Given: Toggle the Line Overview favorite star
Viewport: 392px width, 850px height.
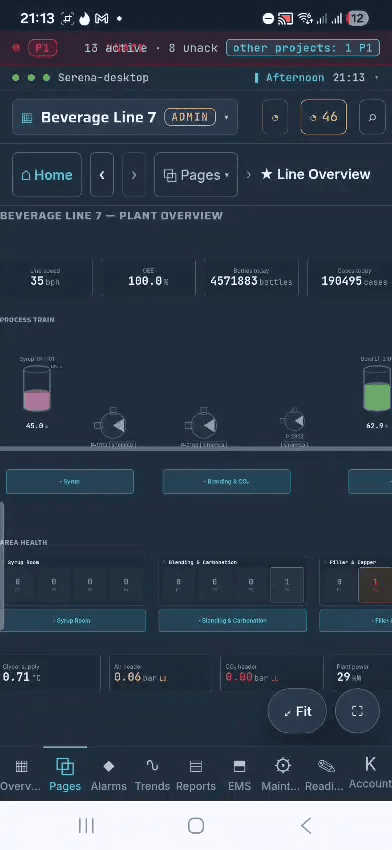Looking at the screenshot, I should coord(266,174).
